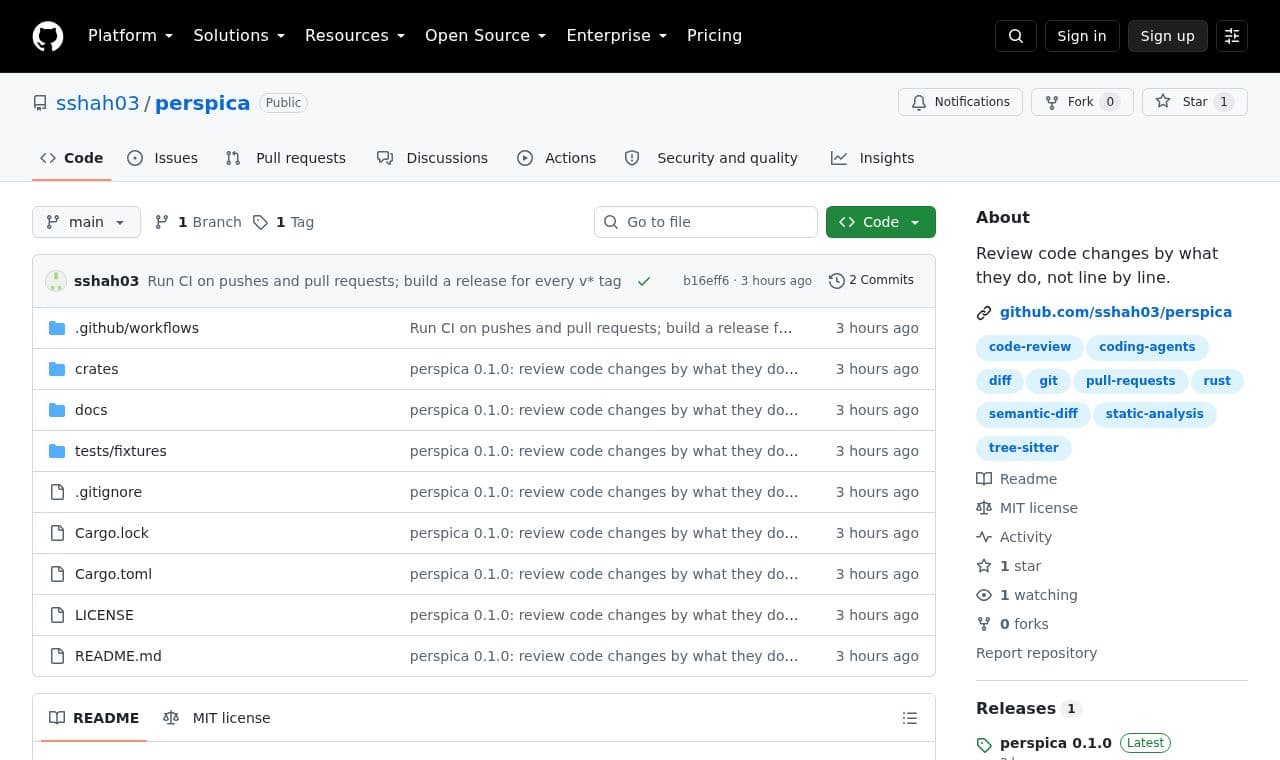Image resolution: width=1280 pixels, height=760 pixels.
Task: Switch to the MIT license tab
Action: [217, 718]
